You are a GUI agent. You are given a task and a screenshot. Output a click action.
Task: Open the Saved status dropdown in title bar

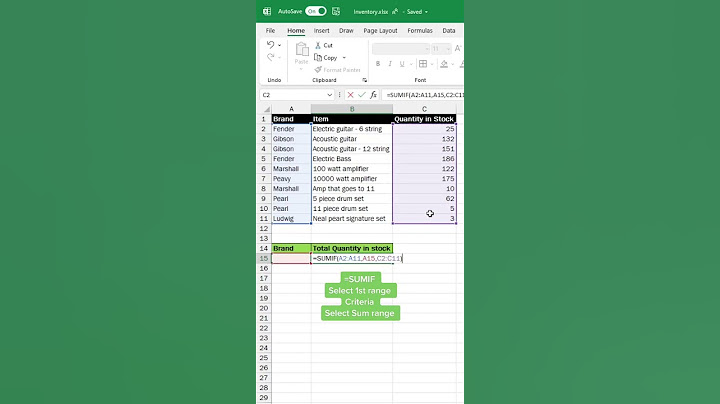[417, 12]
